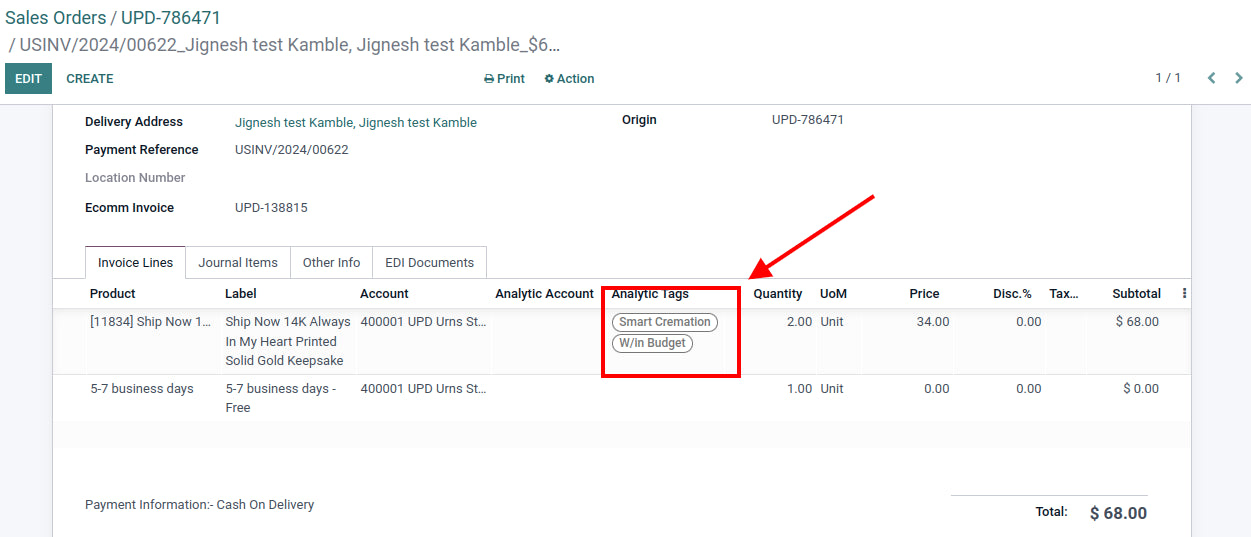This screenshot has height=537, width=1251.
Task: Sort by the Product column header
Action: (x=112, y=294)
